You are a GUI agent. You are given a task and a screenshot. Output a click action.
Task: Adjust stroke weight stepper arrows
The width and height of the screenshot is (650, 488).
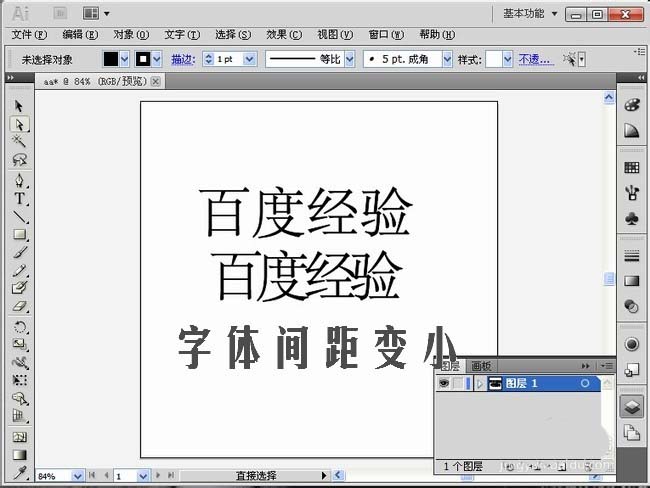(209, 59)
